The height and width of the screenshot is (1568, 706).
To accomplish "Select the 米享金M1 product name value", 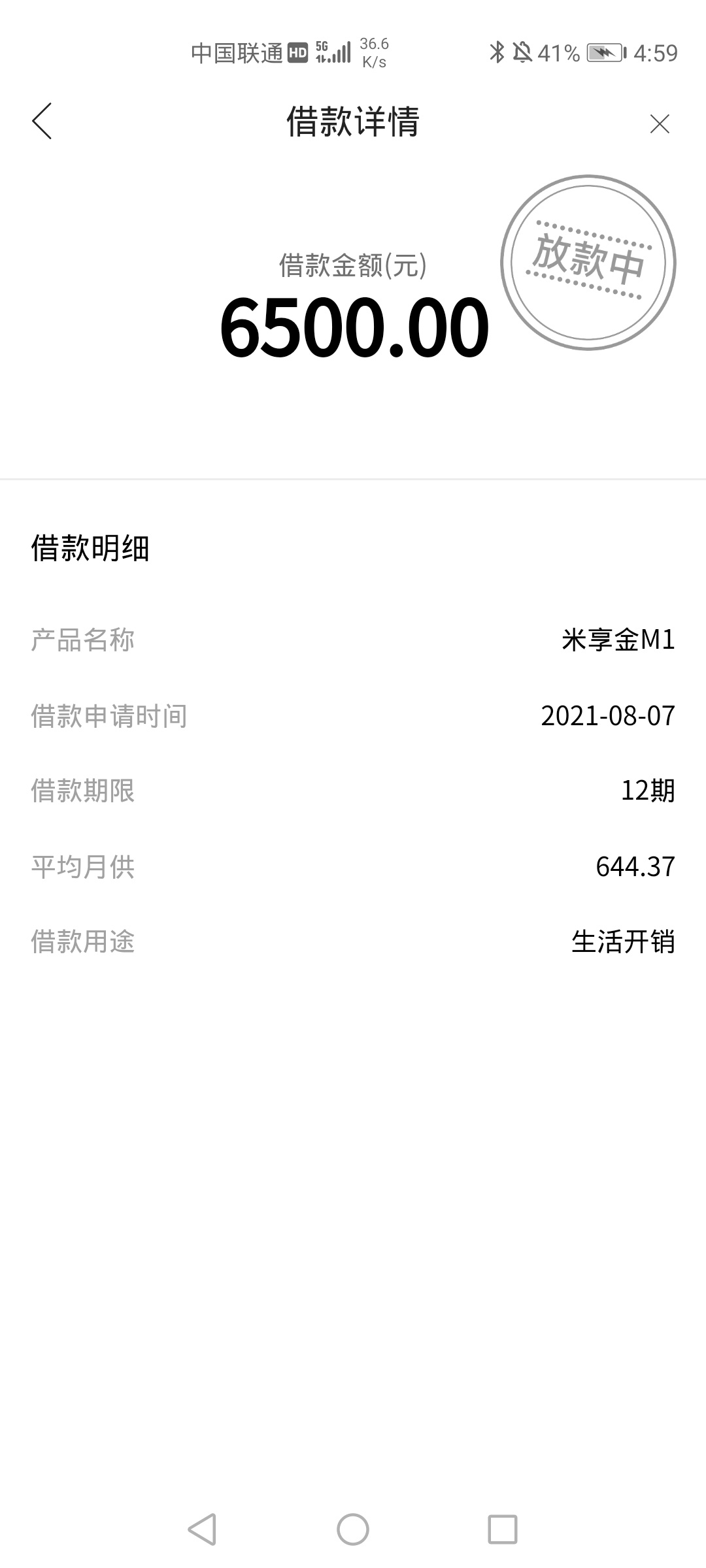I will click(618, 640).
